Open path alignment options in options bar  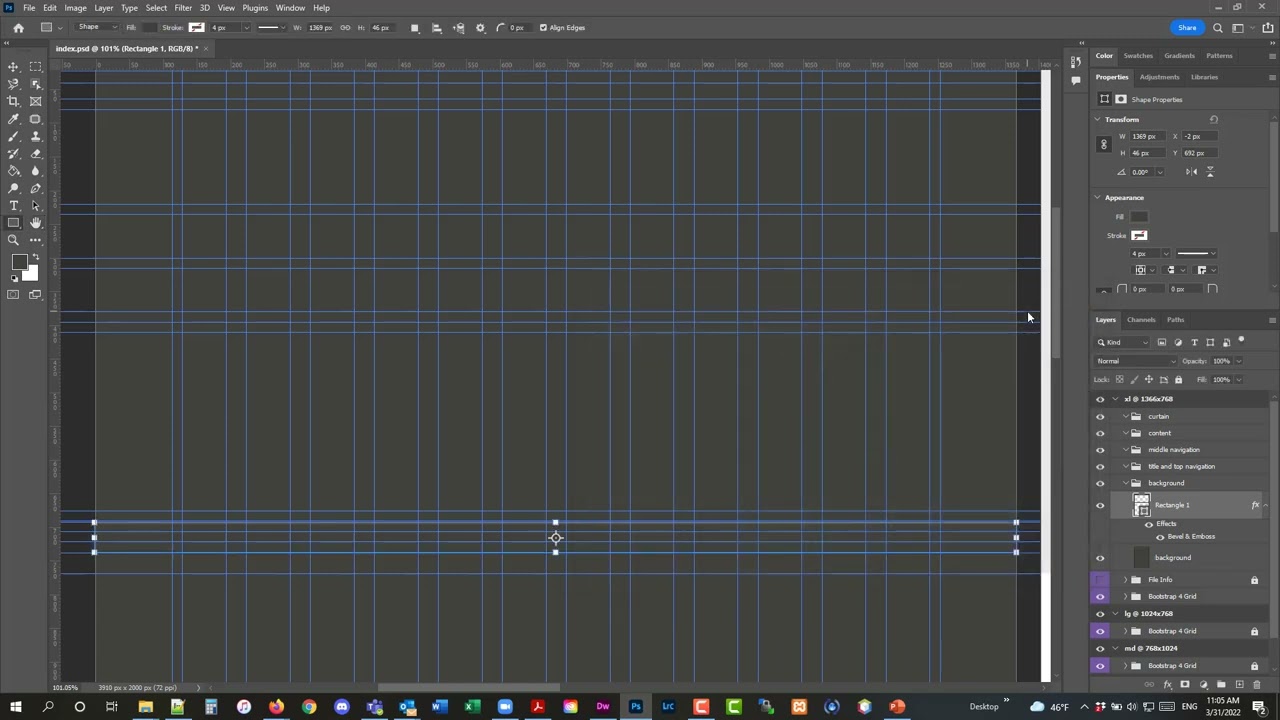(x=437, y=28)
